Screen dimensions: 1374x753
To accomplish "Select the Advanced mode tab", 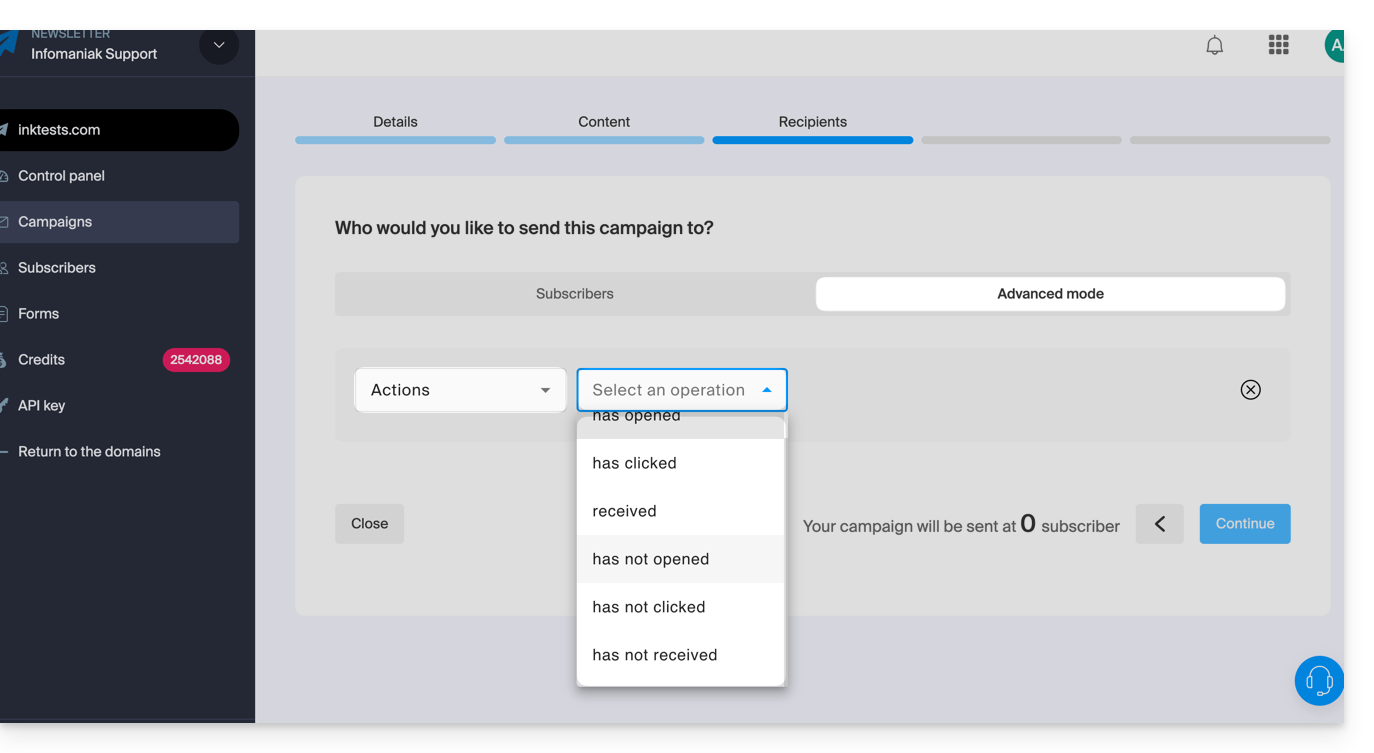I will tap(1050, 294).
